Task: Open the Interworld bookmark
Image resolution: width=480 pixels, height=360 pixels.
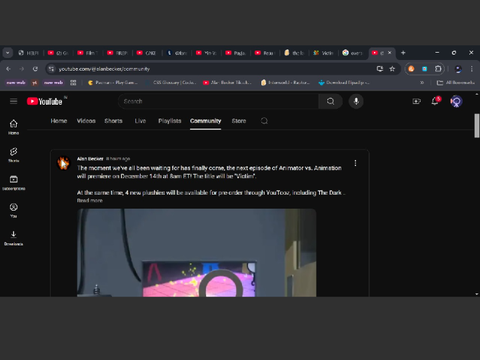Action: pos(285,82)
